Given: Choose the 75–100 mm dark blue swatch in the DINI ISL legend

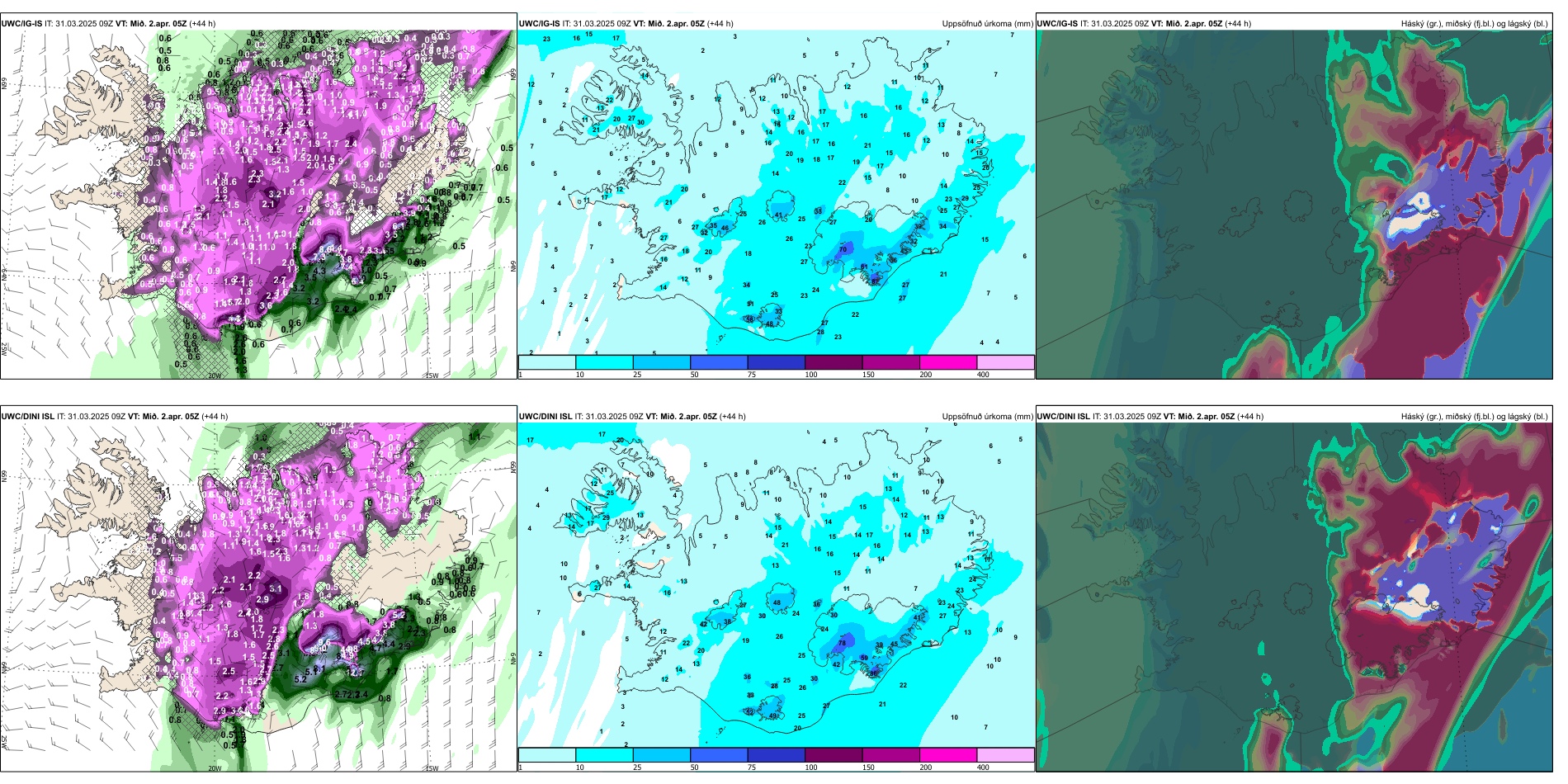Looking at the screenshot, I should pos(777,755).
